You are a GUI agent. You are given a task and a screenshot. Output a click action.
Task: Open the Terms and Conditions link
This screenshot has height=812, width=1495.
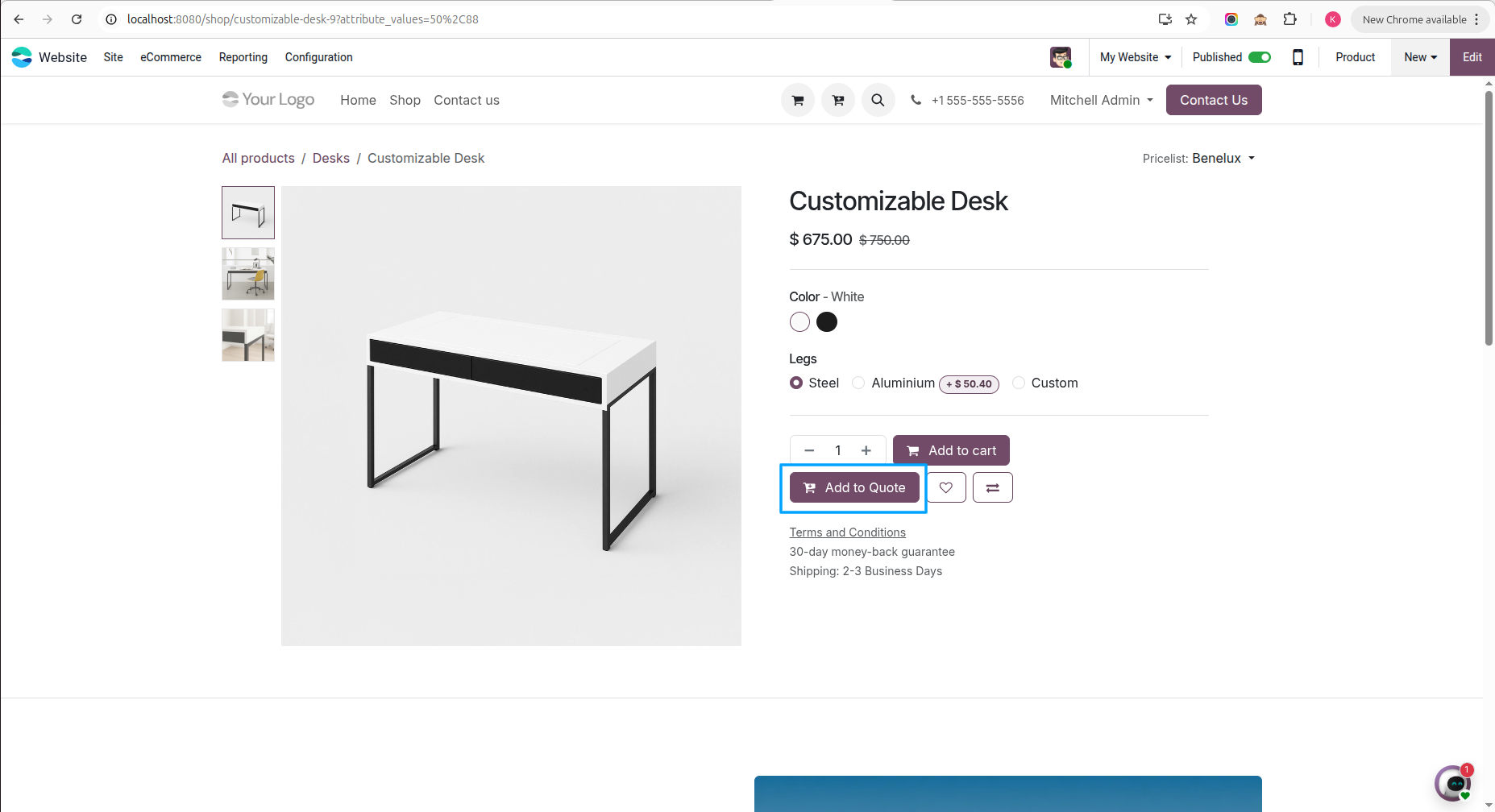tap(847, 532)
